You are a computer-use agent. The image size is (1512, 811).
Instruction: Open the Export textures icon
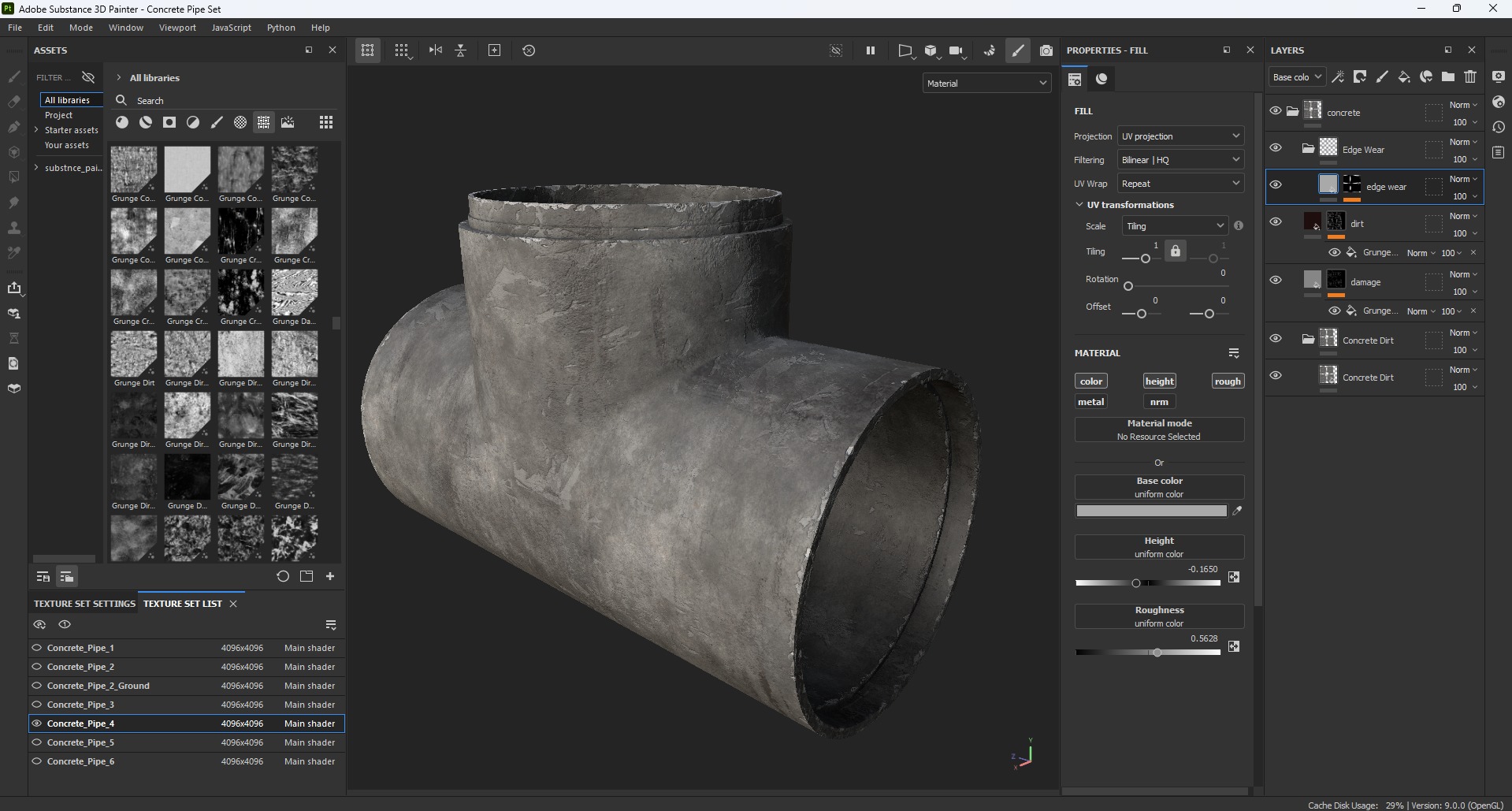pos(14,288)
